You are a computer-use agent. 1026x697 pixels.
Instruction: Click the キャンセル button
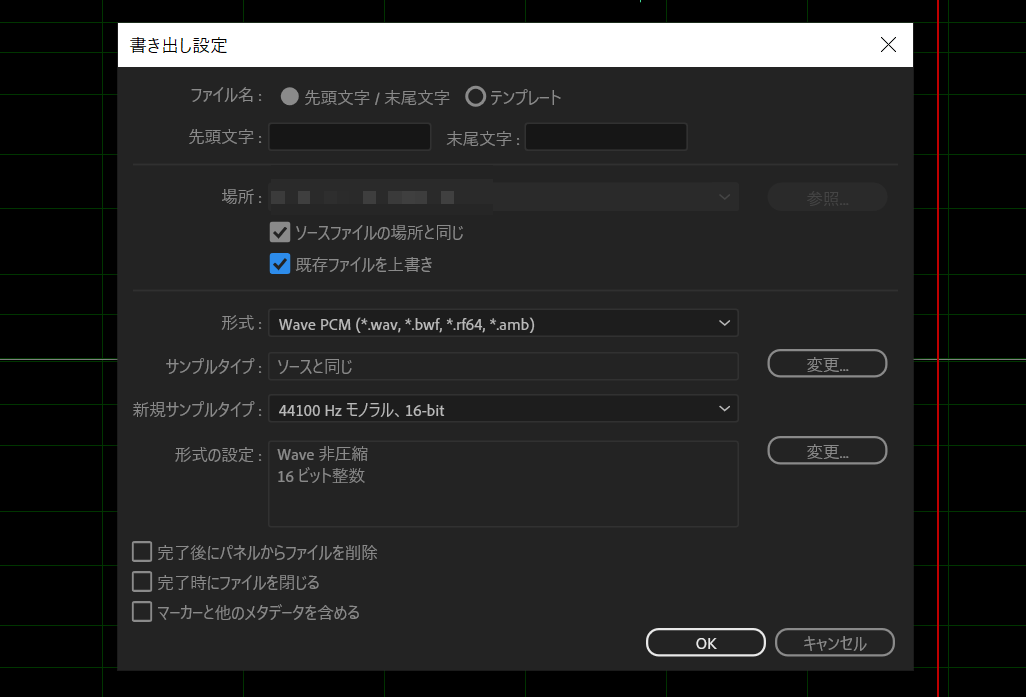pos(834,643)
